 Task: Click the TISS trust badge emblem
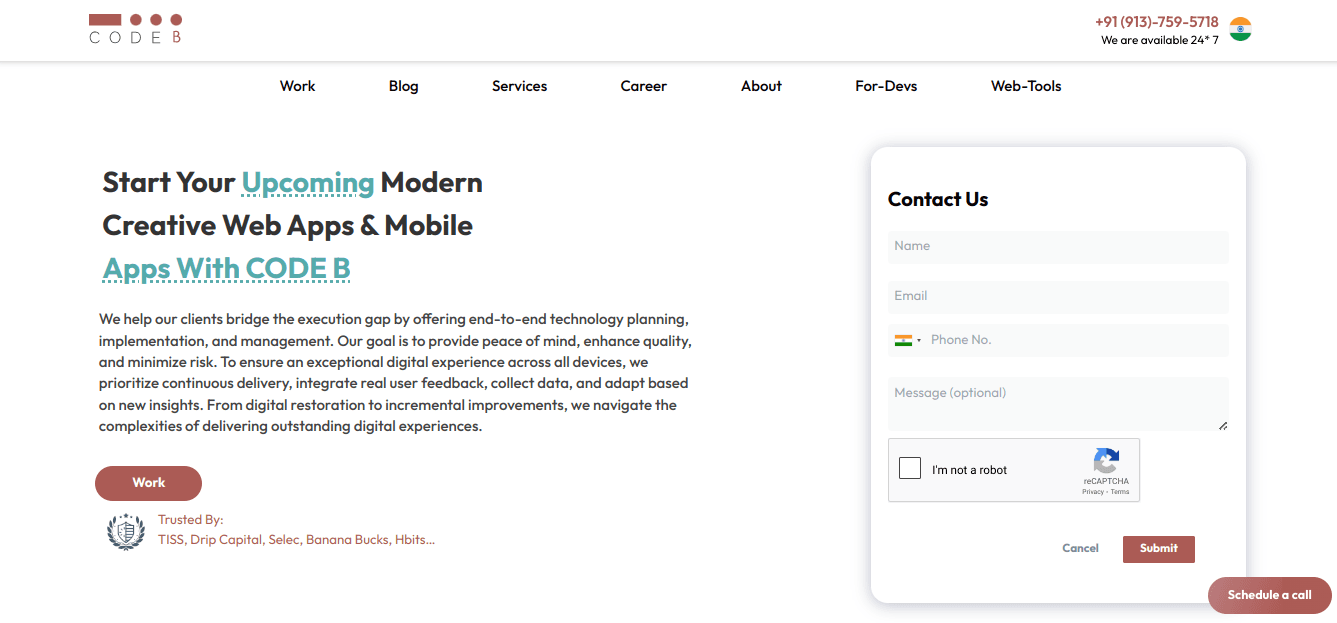[x=126, y=531]
